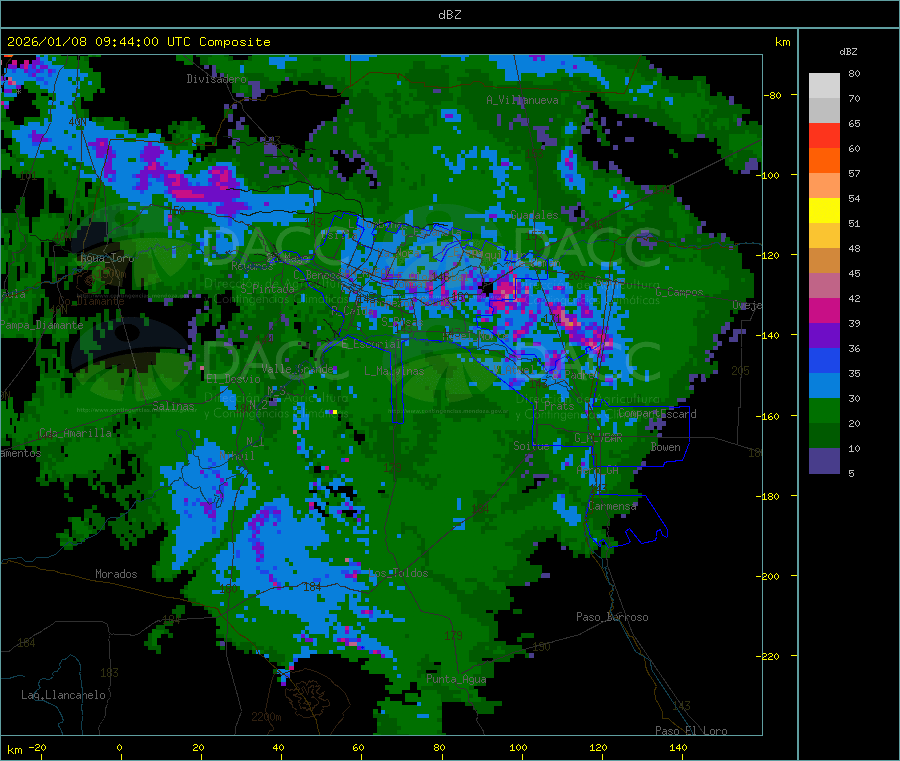Click the El_Desvio map label
This screenshot has width=900, height=761.
click(233, 379)
